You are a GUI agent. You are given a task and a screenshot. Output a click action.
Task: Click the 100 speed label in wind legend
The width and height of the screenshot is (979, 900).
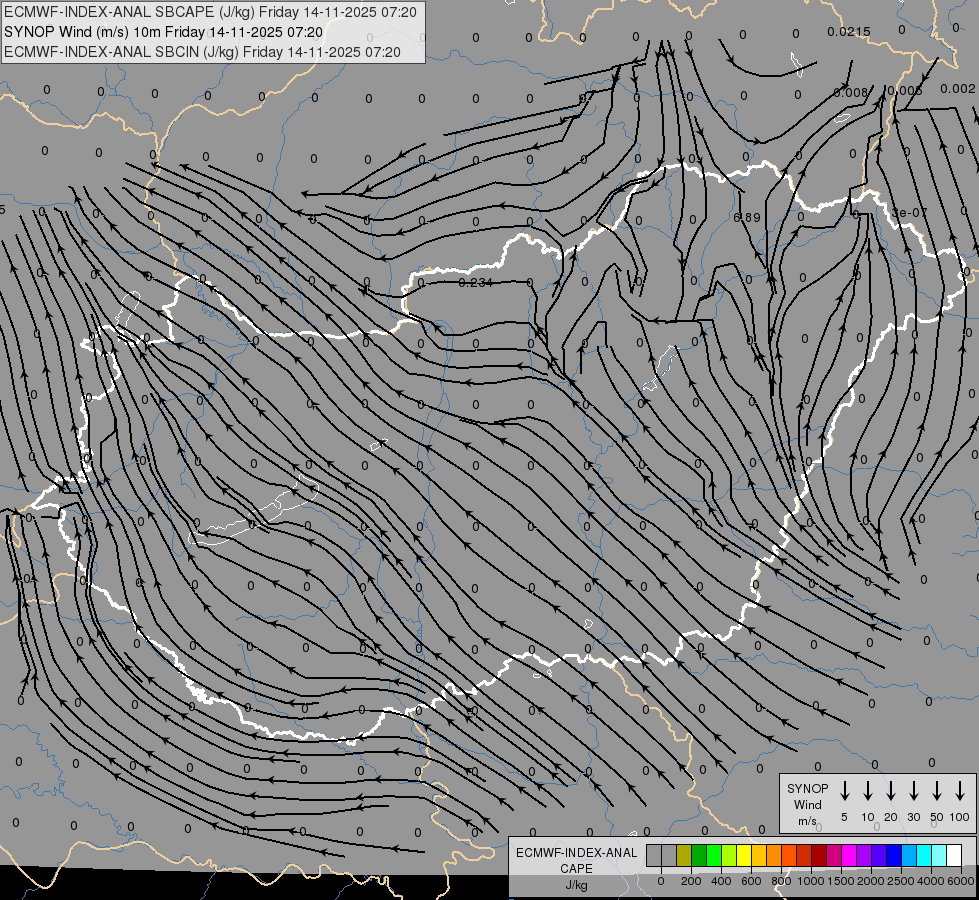pos(960,817)
